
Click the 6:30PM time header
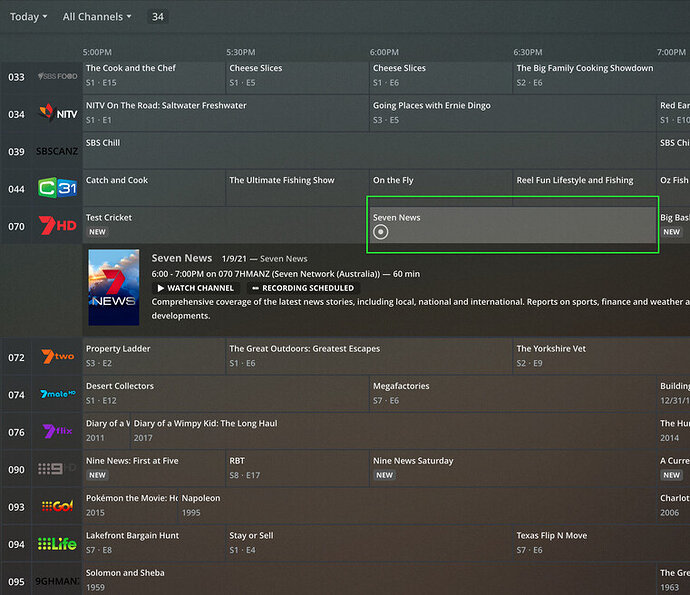tap(528, 52)
